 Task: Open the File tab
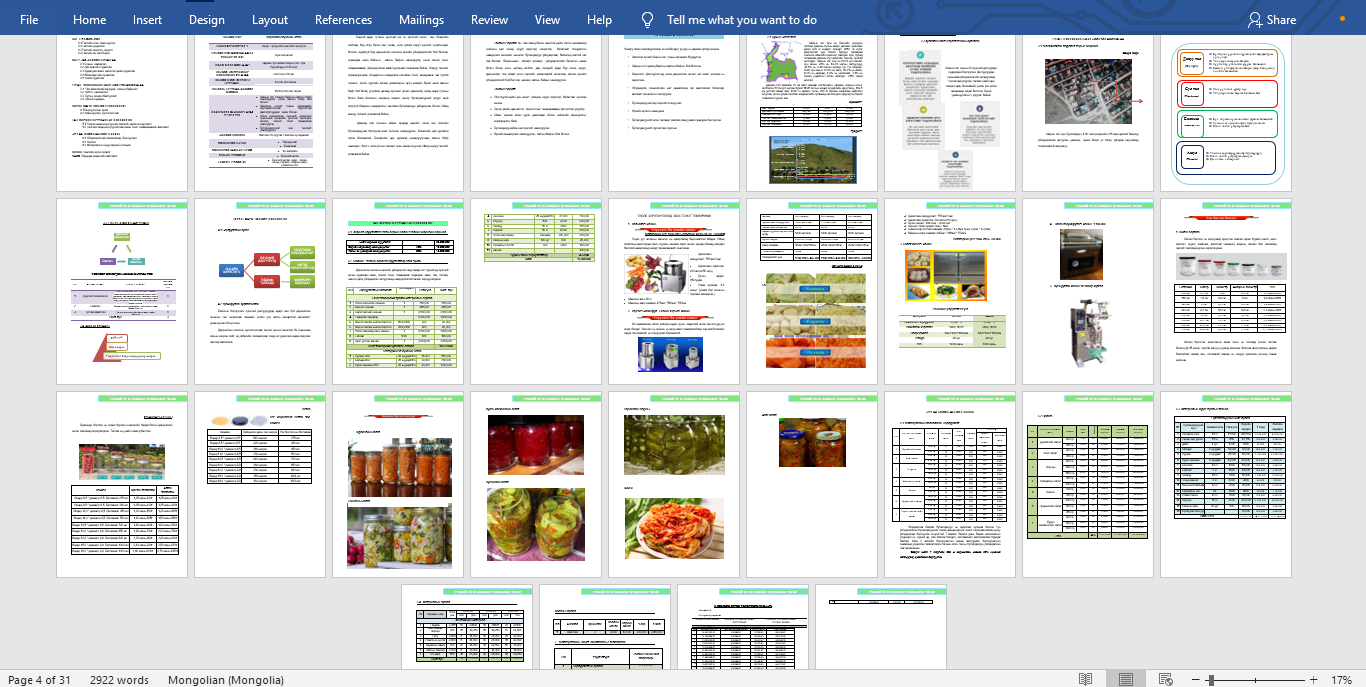[x=29, y=20]
